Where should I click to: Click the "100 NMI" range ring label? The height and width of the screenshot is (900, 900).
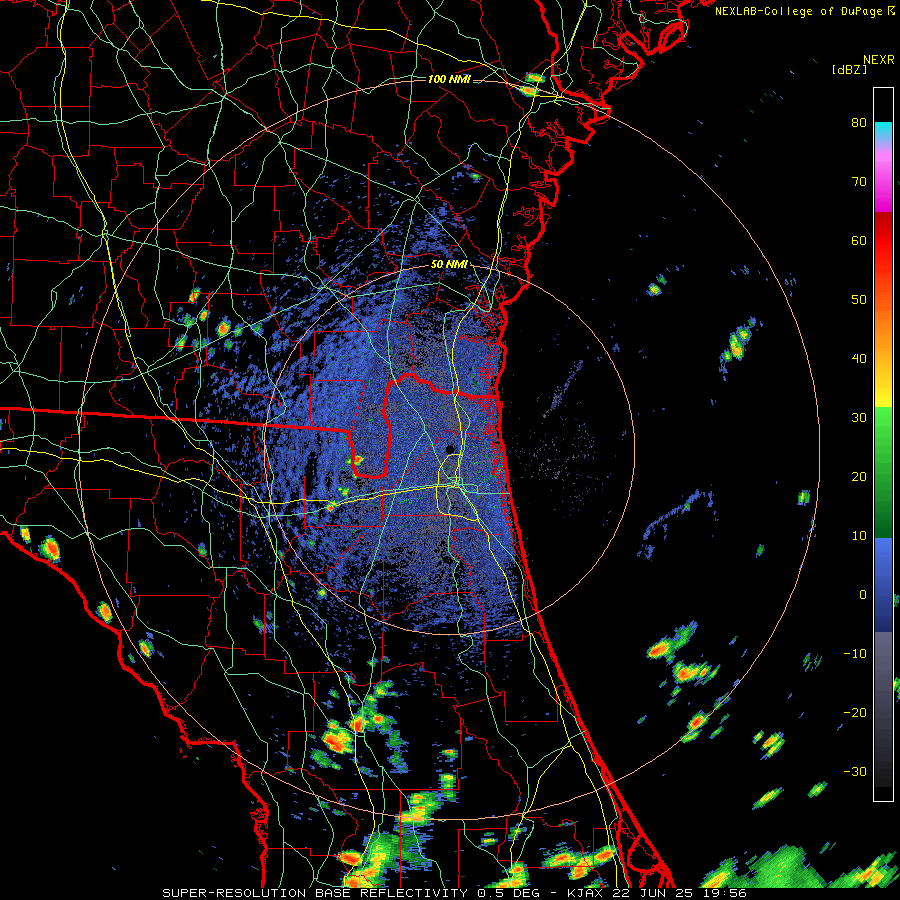(449, 79)
